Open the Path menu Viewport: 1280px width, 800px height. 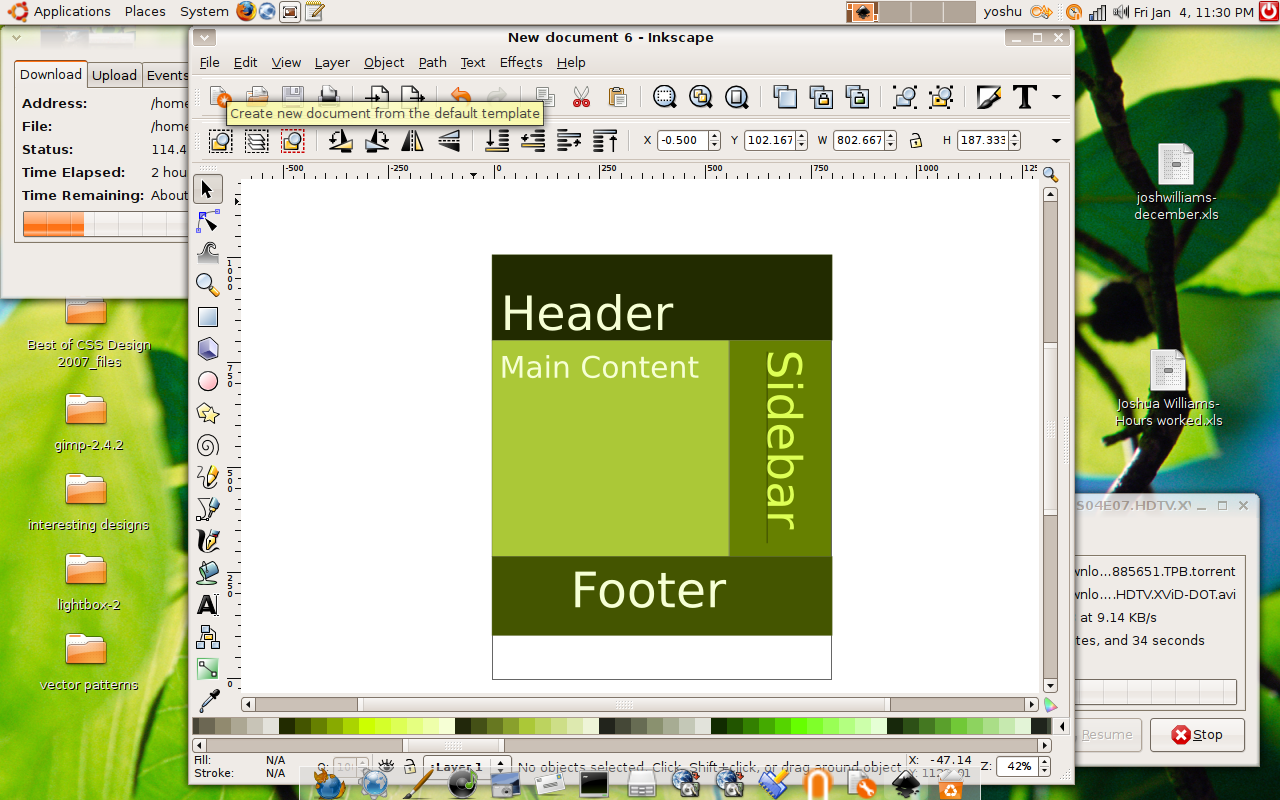[432, 62]
